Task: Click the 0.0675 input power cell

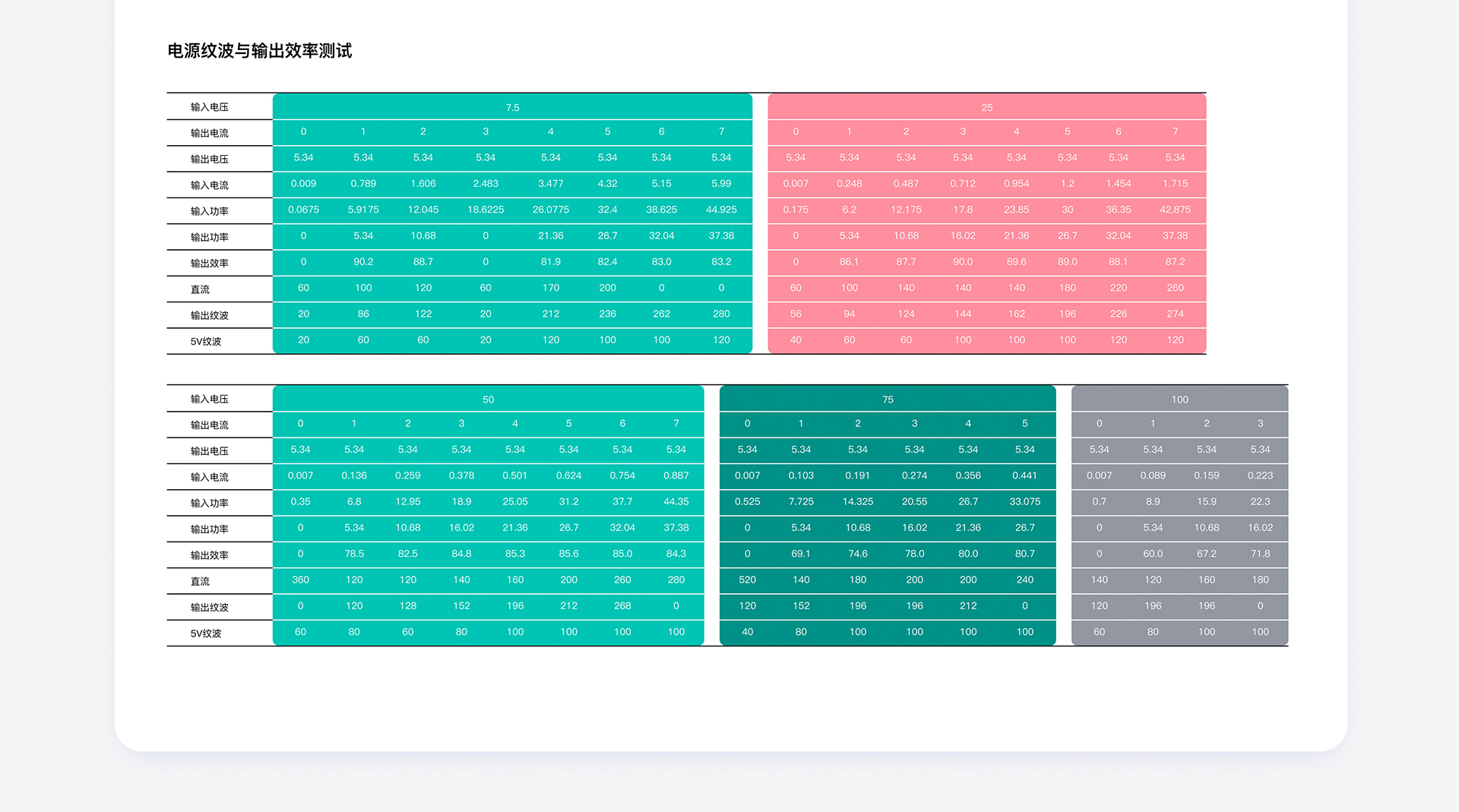Action: click(x=303, y=210)
